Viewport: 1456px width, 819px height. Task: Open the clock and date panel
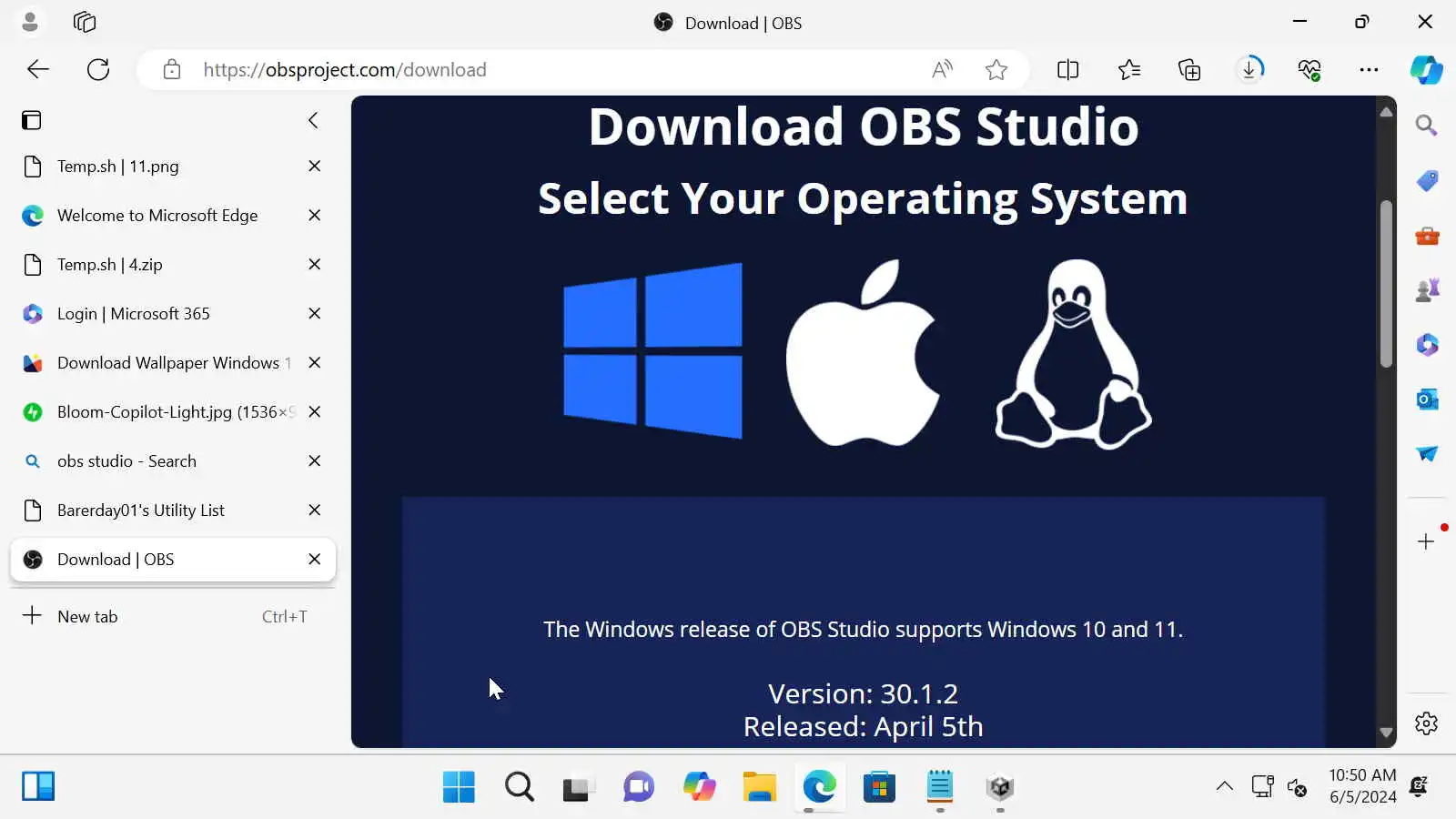pyautogui.click(x=1362, y=786)
